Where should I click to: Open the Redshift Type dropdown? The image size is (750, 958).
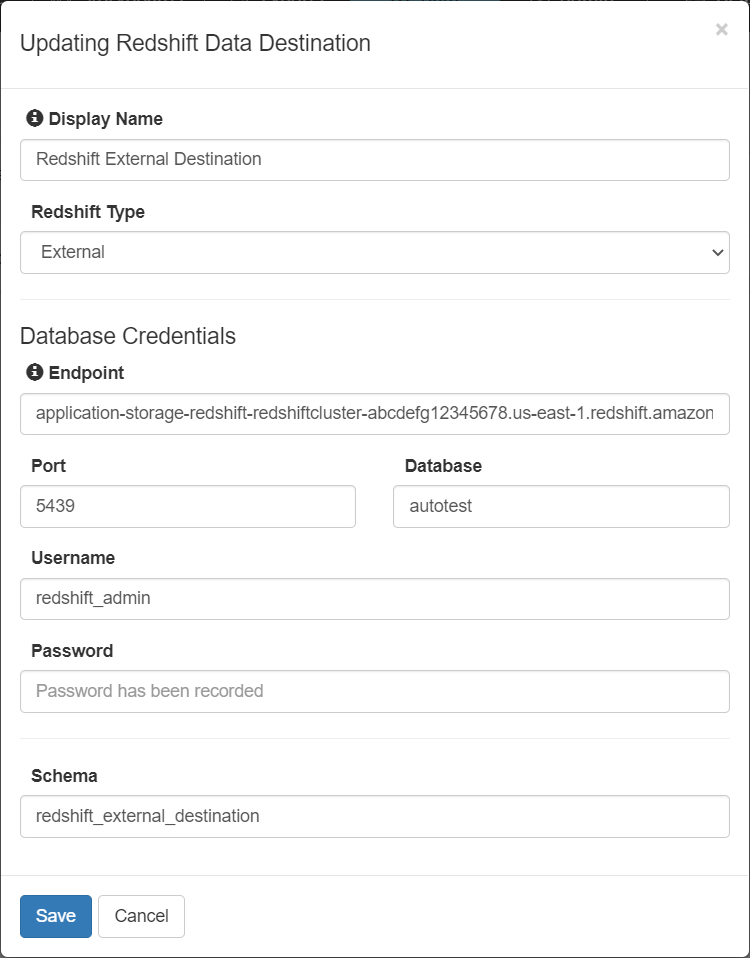[x=375, y=252]
